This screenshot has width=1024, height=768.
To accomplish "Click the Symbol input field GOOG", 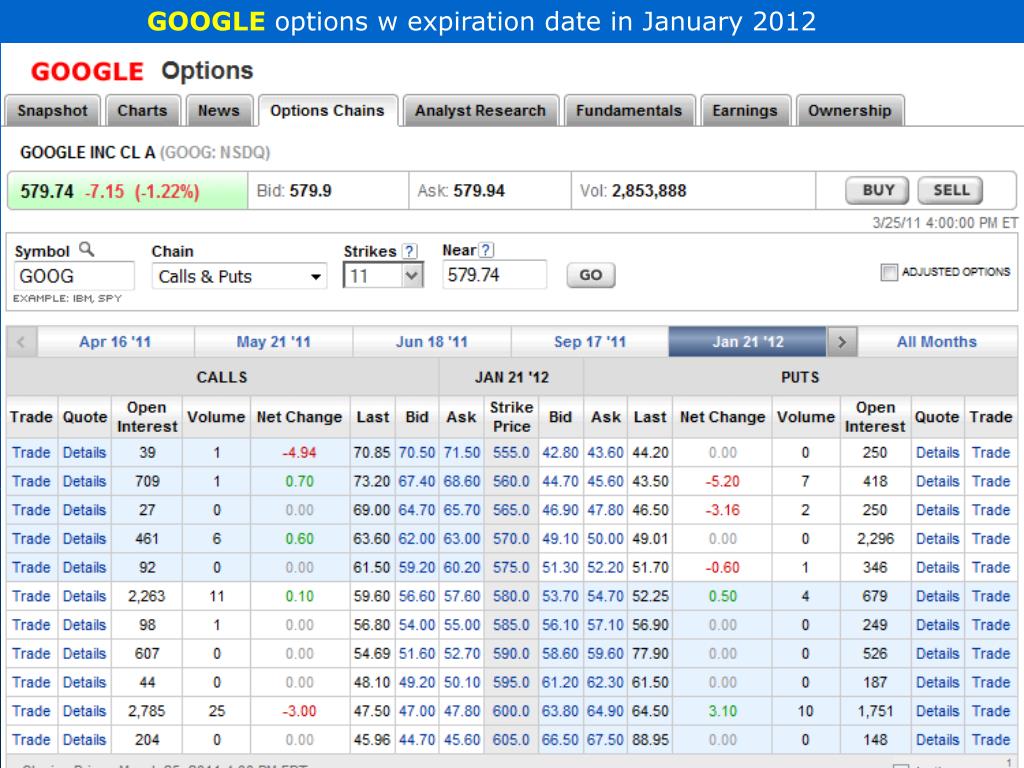I will tap(74, 276).
